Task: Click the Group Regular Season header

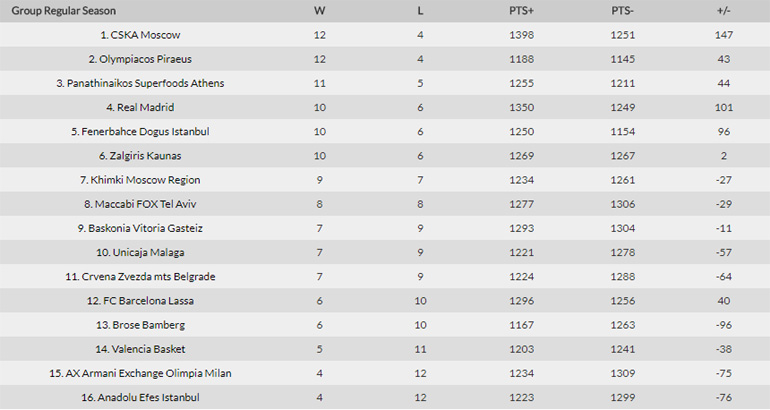Action: [x=62, y=10]
